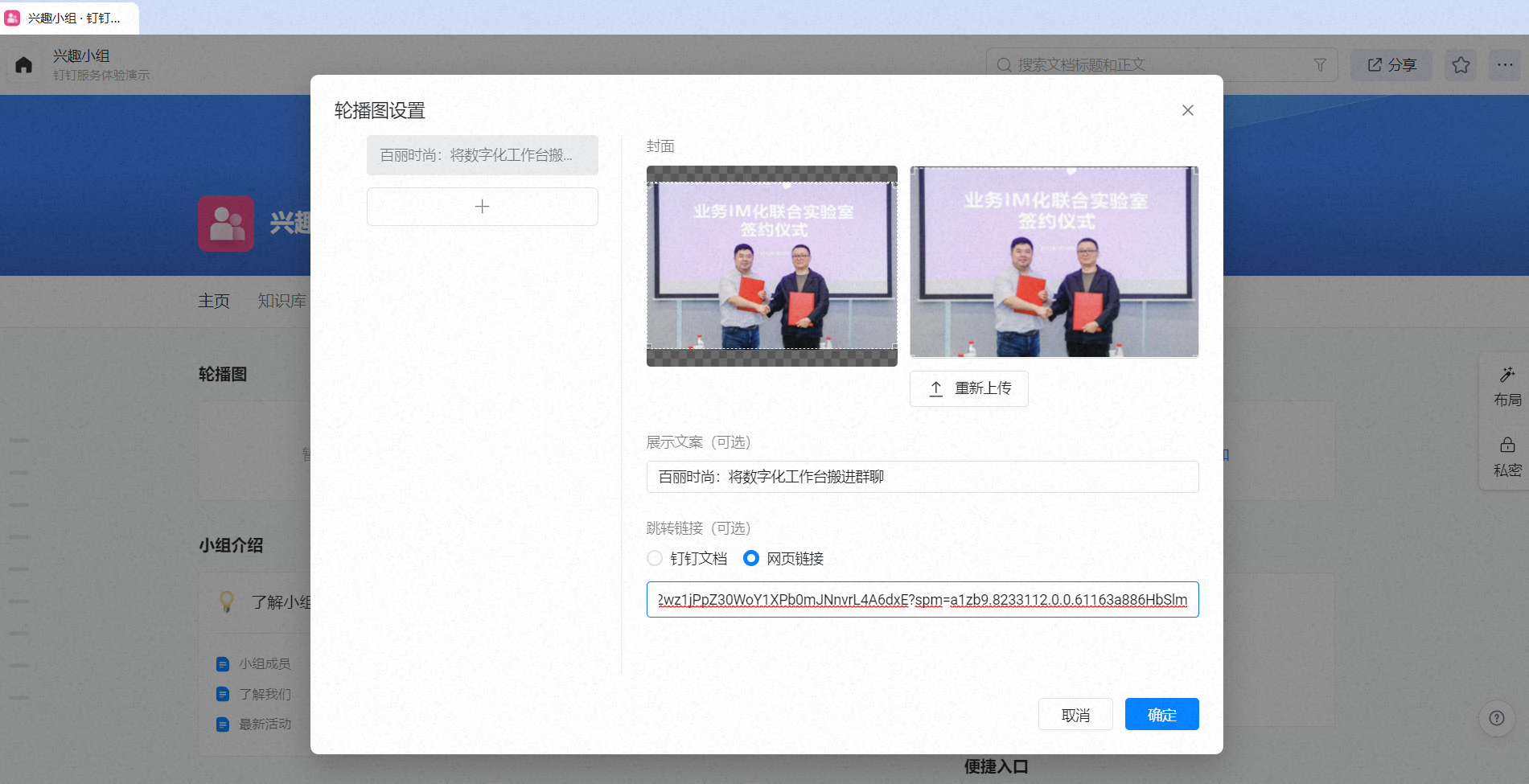This screenshot has width=1529, height=784.
Task: Click 确定 to confirm settings
Action: [x=1161, y=714]
